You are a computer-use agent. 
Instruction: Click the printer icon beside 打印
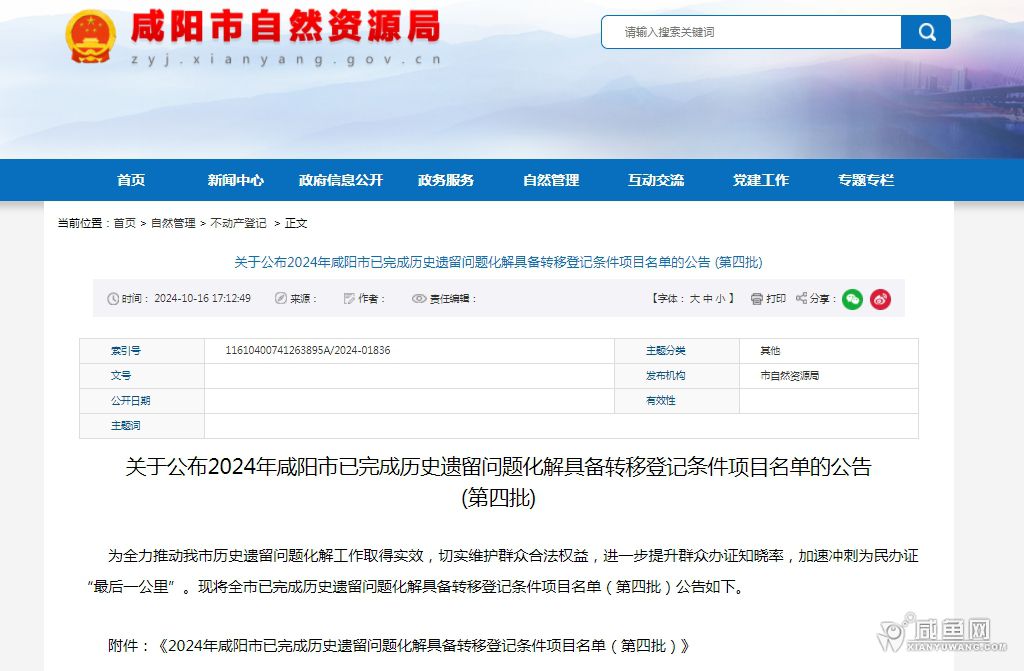pyautogui.click(x=756, y=299)
